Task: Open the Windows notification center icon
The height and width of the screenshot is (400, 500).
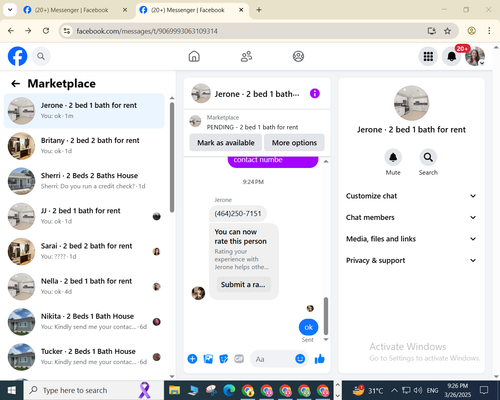Action: [484, 390]
